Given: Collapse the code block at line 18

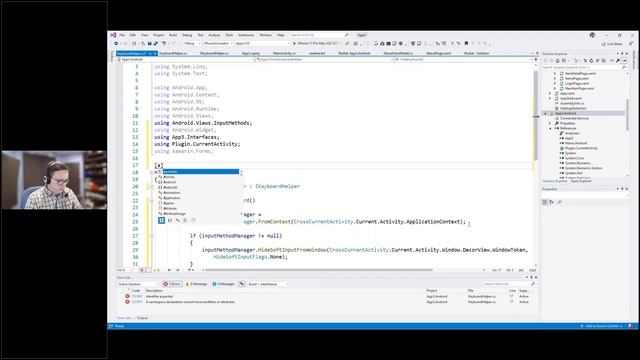Looking at the screenshot, I should [x=151, y=172].
